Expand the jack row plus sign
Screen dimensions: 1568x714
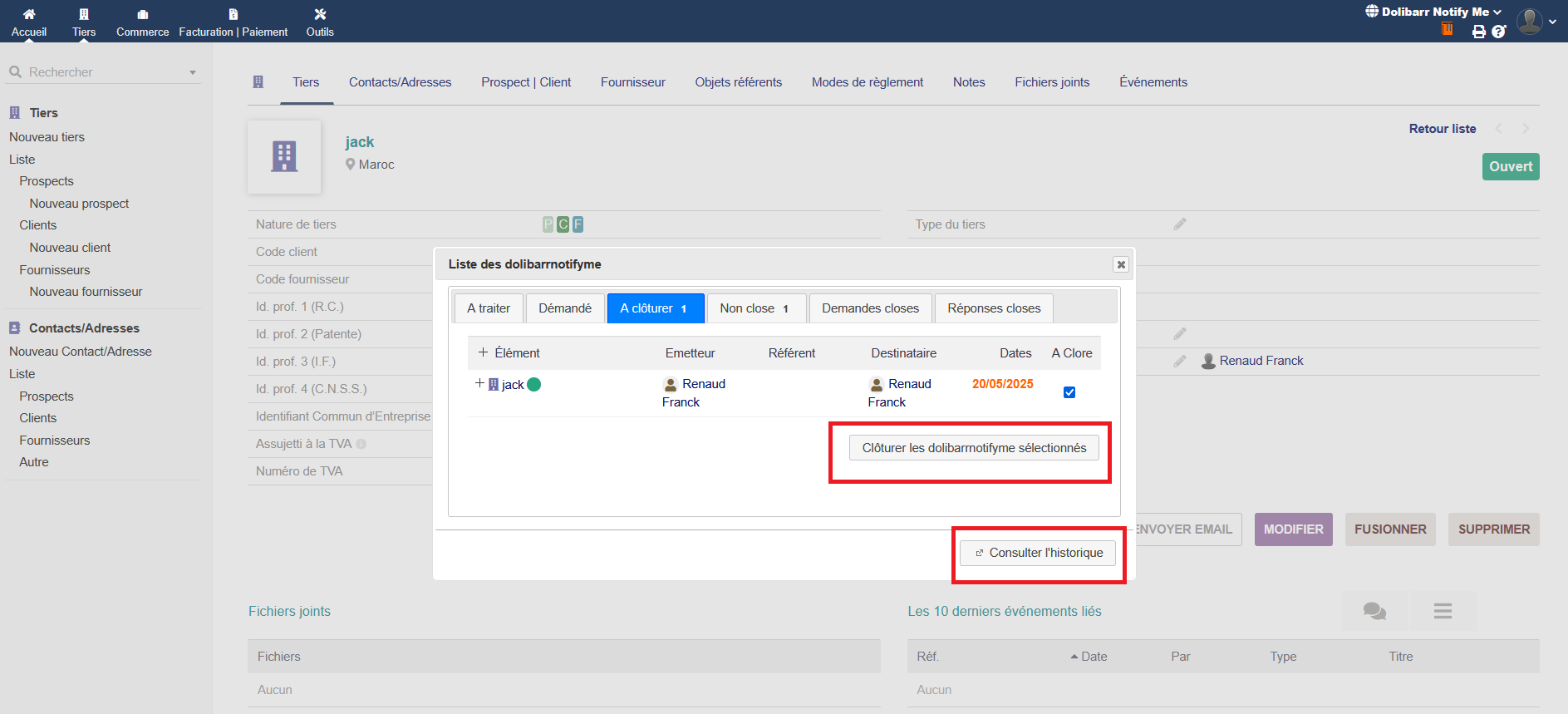[479, 383]
